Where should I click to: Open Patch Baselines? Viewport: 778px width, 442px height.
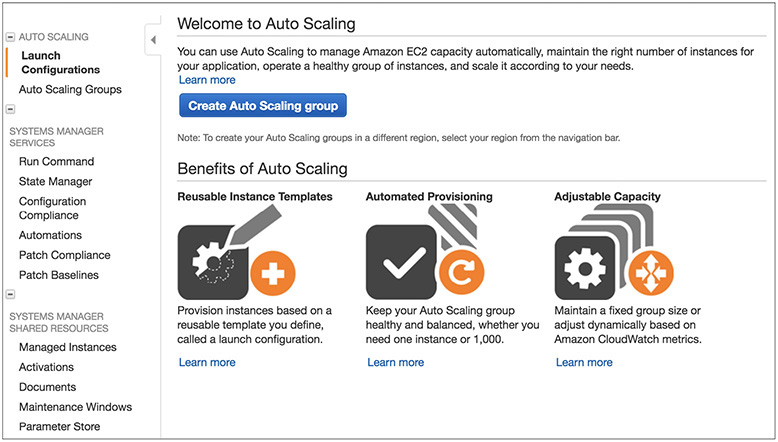click(x=59, y=275)
